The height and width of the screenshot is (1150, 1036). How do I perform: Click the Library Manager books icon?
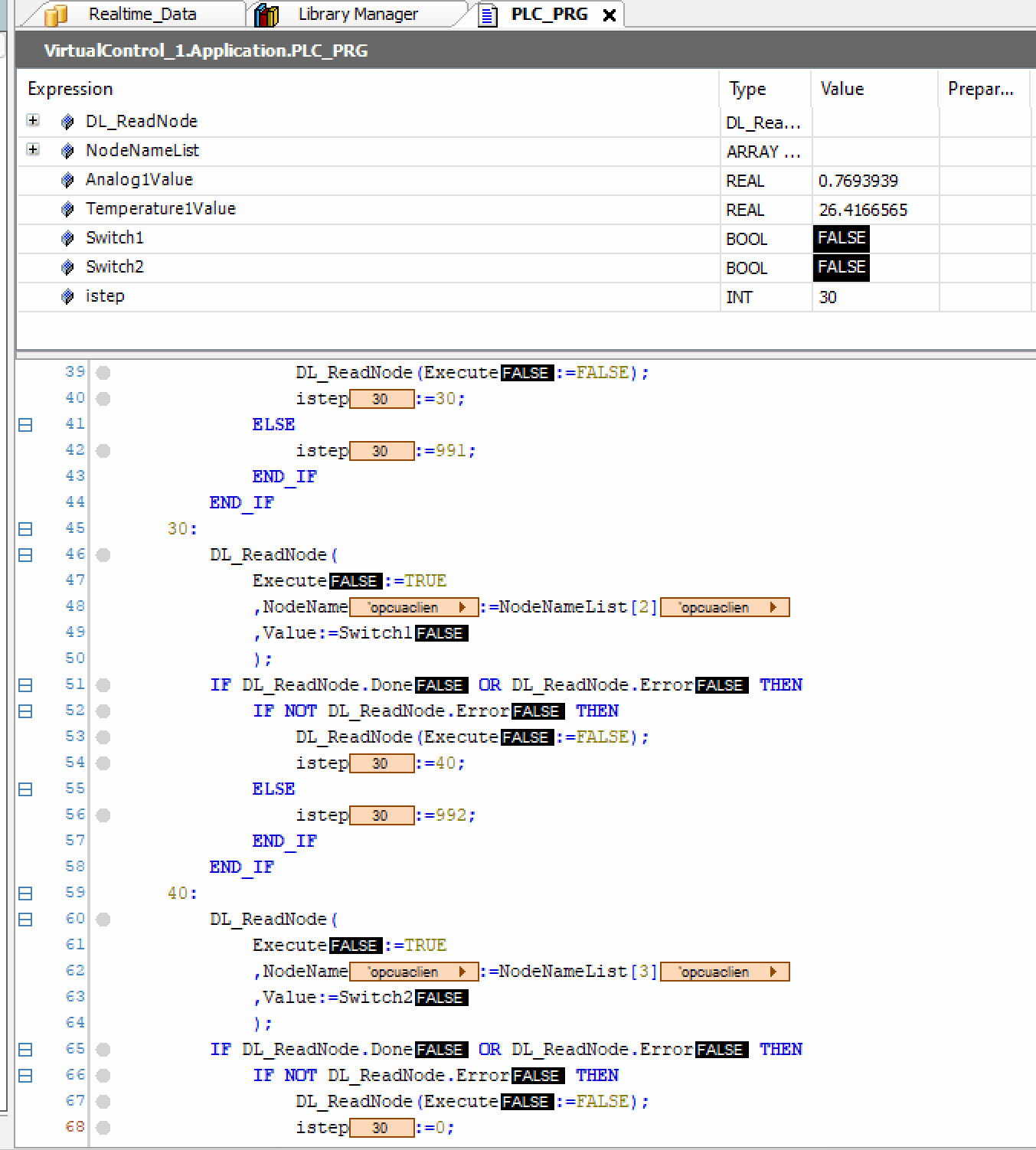click(x=266, y=15)
